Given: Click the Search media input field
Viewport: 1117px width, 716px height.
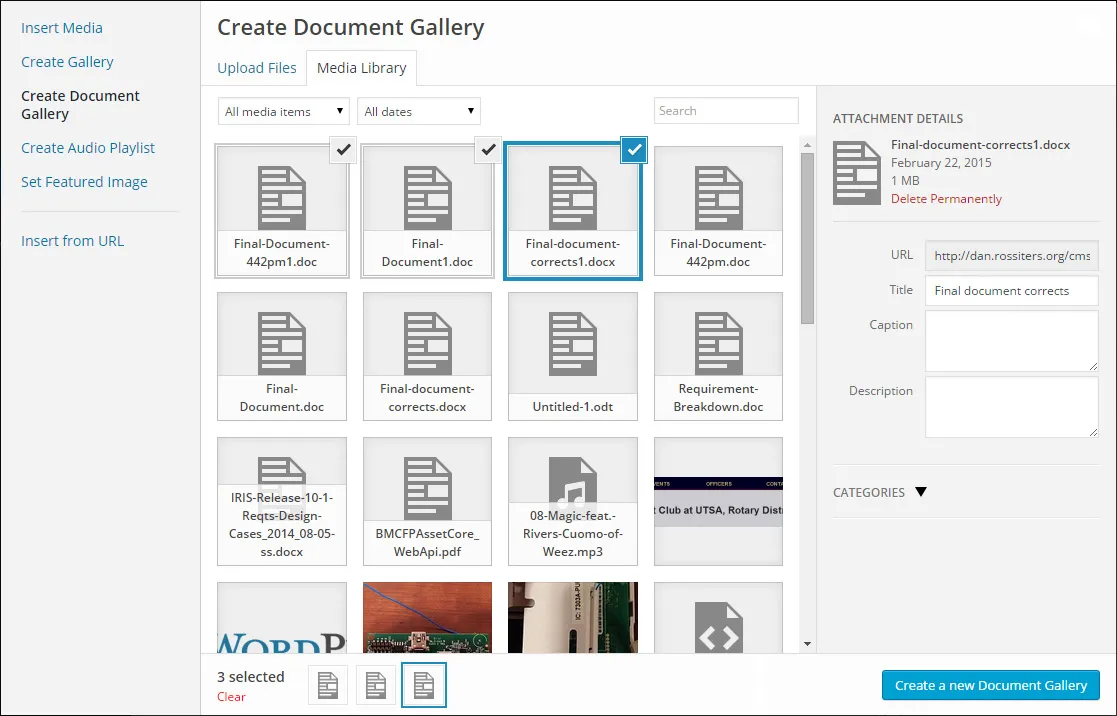Looking at the screenshot, I should pos(726,111).
